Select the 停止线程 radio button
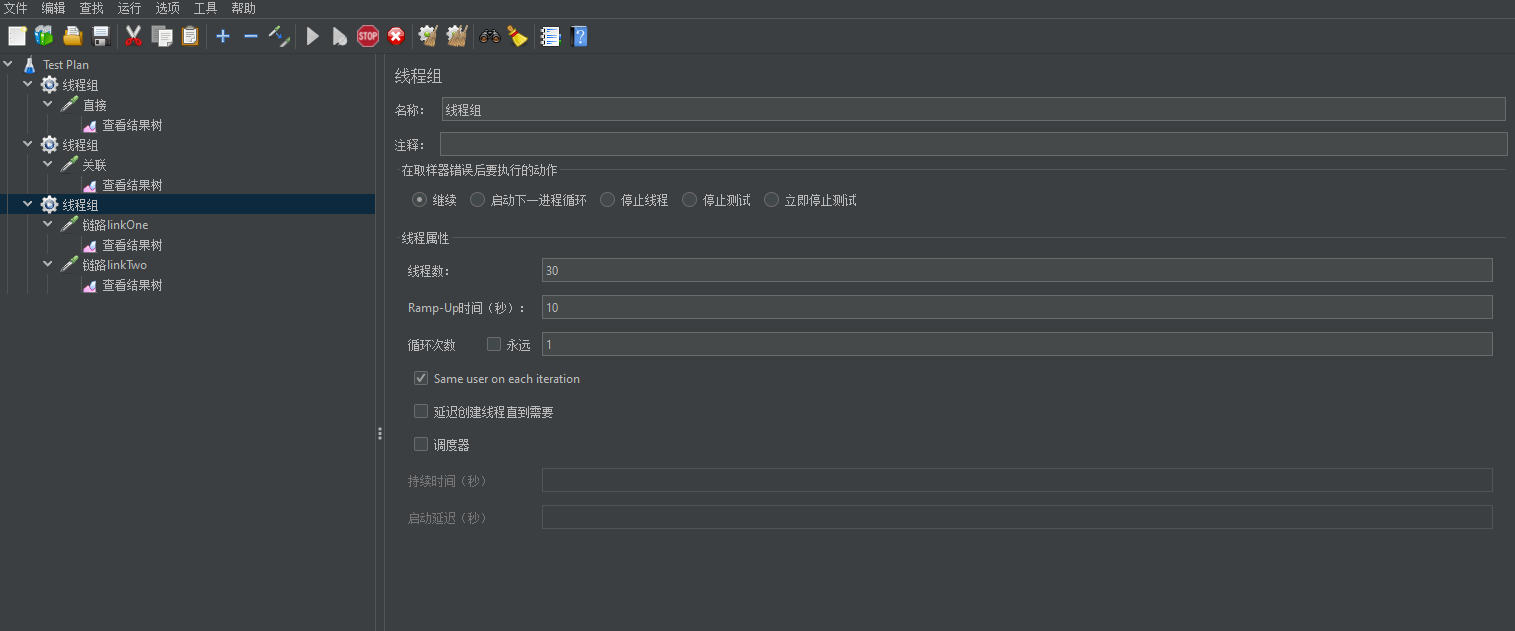The width and height of the screenshot is (1515, 631). pos(608,200)
